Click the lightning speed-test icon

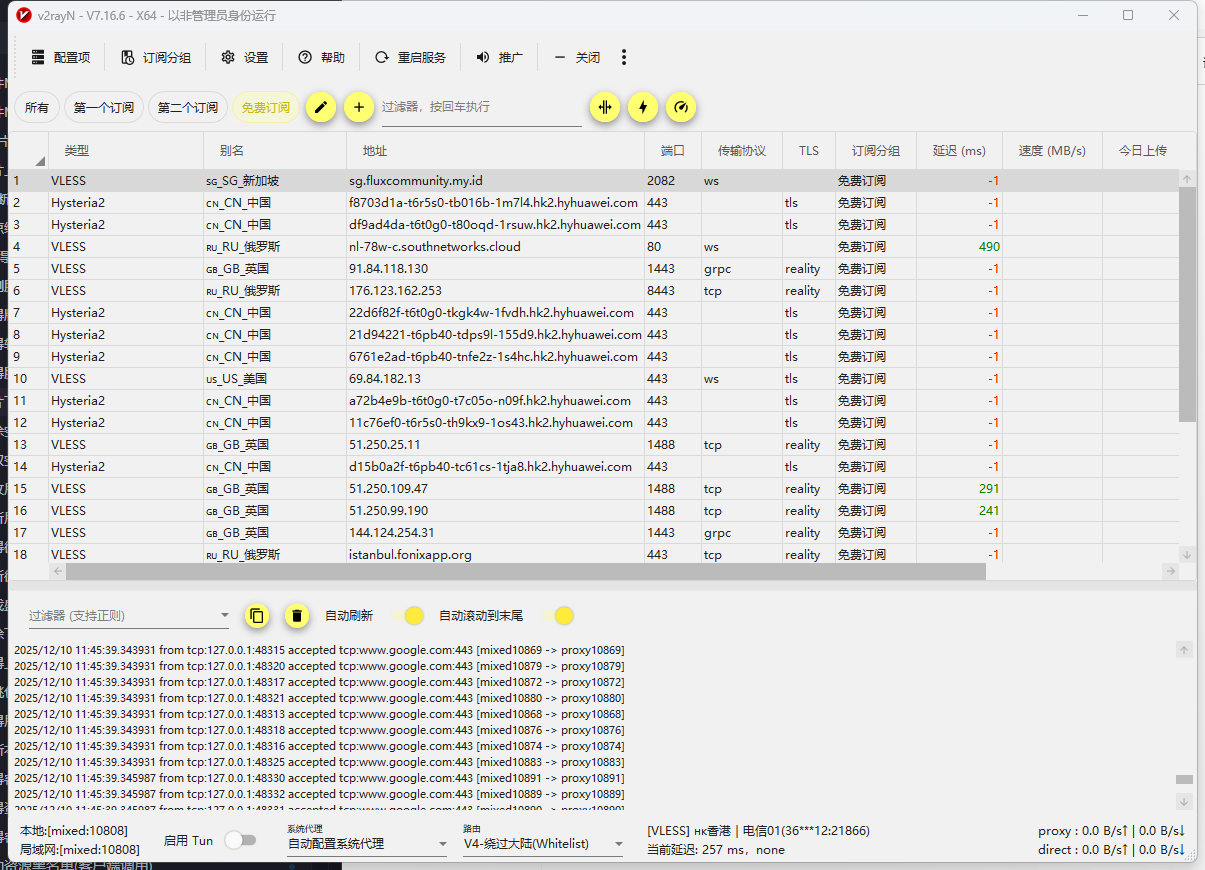click(643, 107)
